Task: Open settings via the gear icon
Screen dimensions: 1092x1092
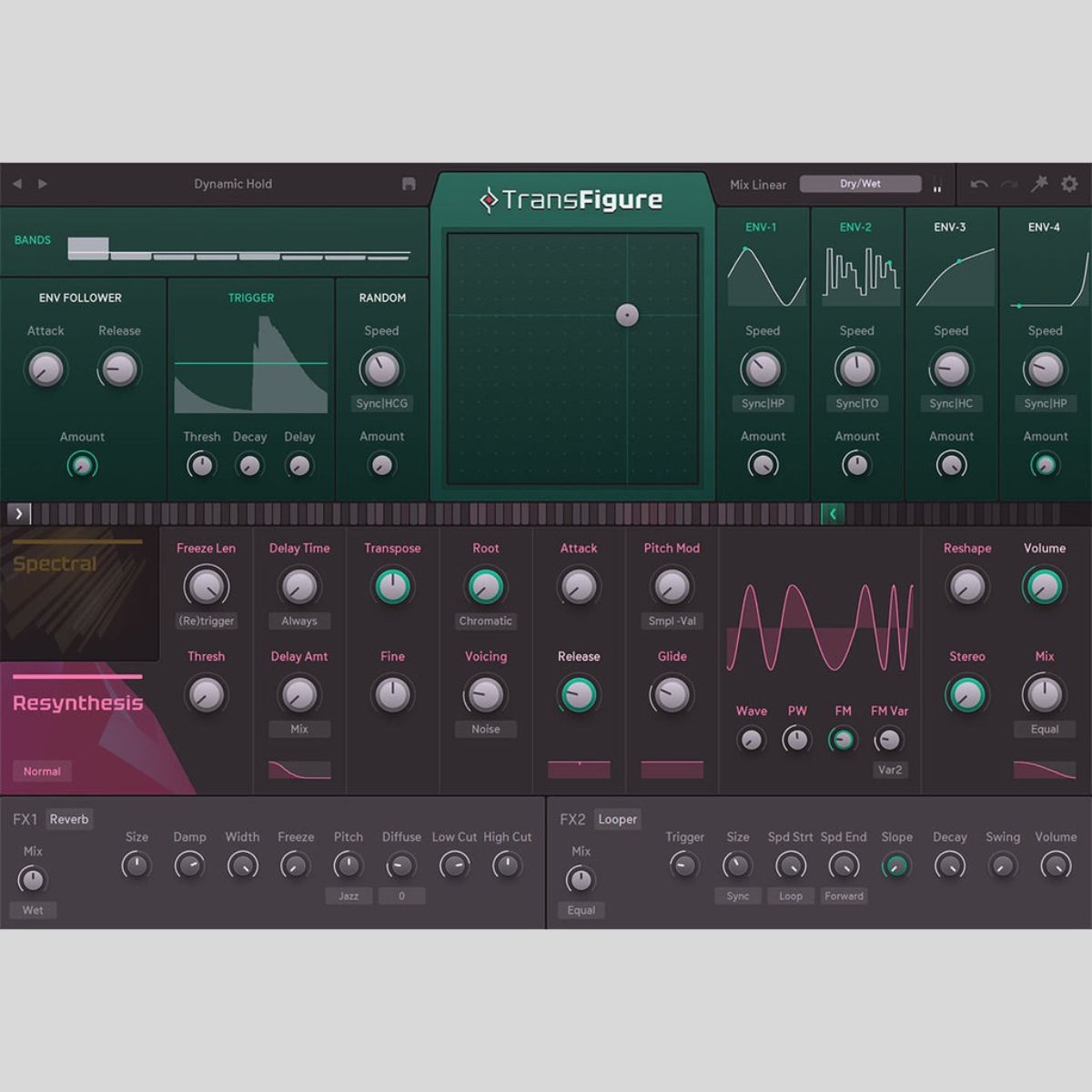Action: tap(1069, 184)
